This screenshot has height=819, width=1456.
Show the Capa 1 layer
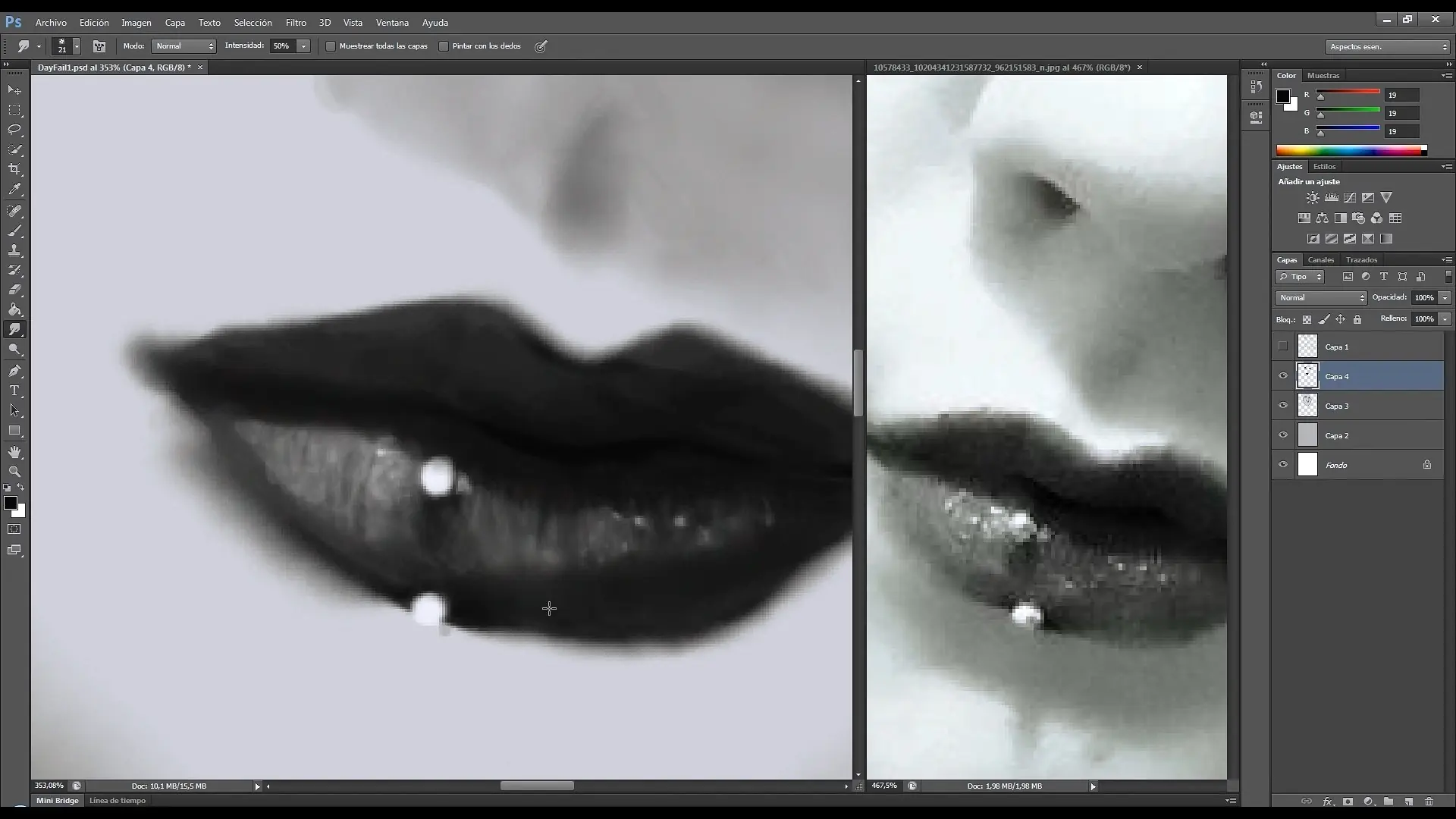pyautogui.click(x=1283, y=347)
